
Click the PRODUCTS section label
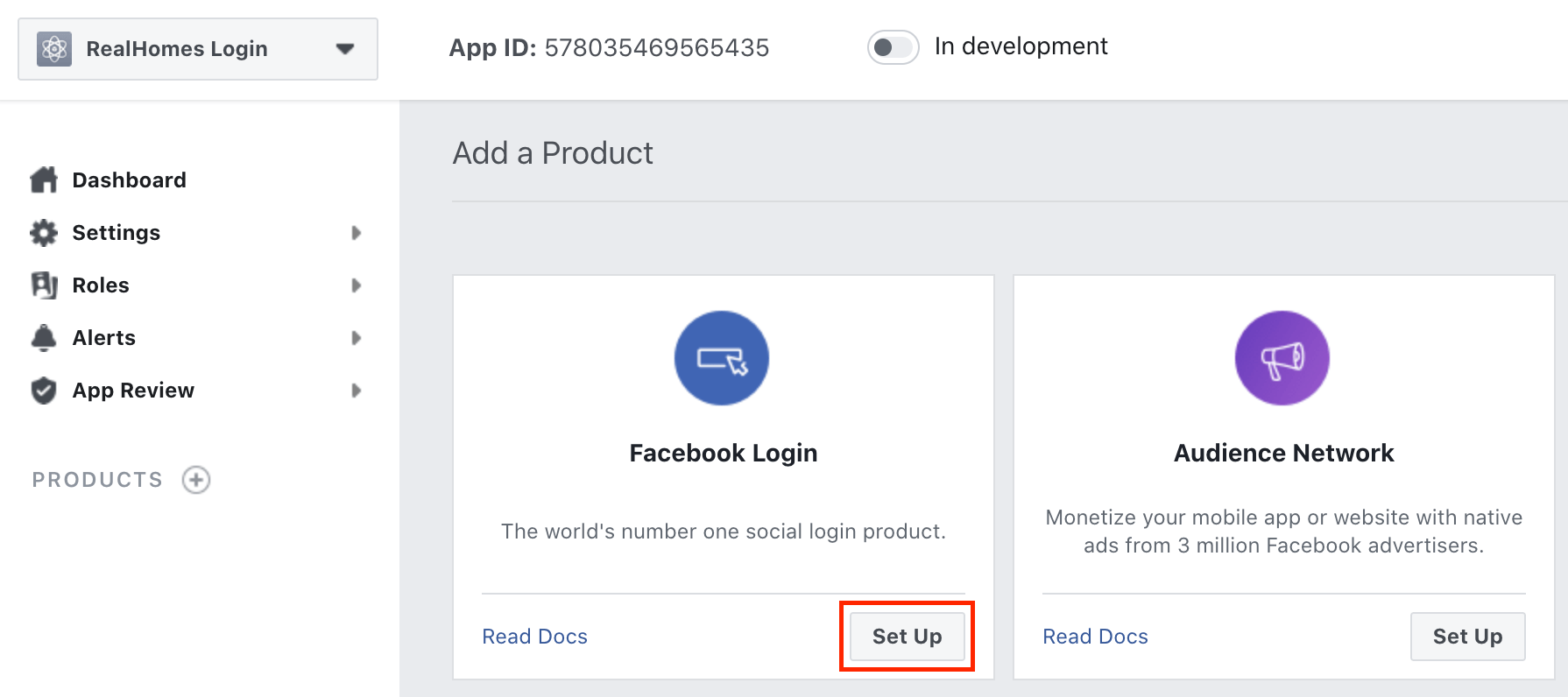tap(97, 480)
